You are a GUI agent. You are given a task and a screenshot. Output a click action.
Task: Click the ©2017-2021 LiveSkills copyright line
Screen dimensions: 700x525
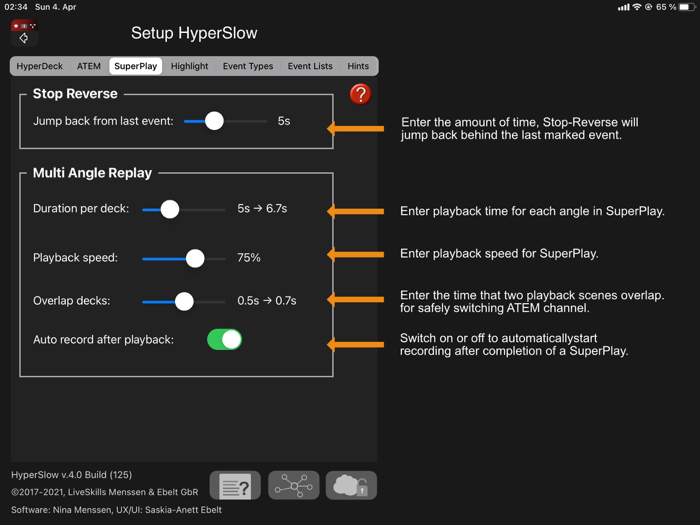(x=104, y=492)
